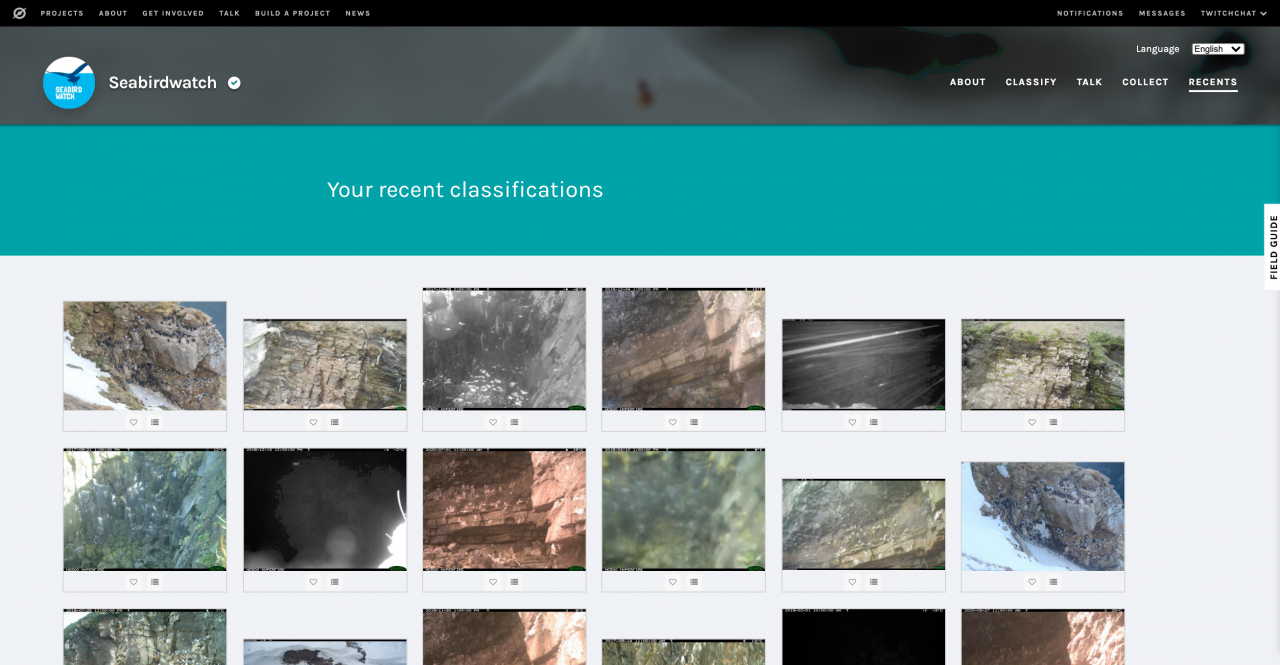
Task: Favorite the second image in the second row
Action: (x=313, y=582)
